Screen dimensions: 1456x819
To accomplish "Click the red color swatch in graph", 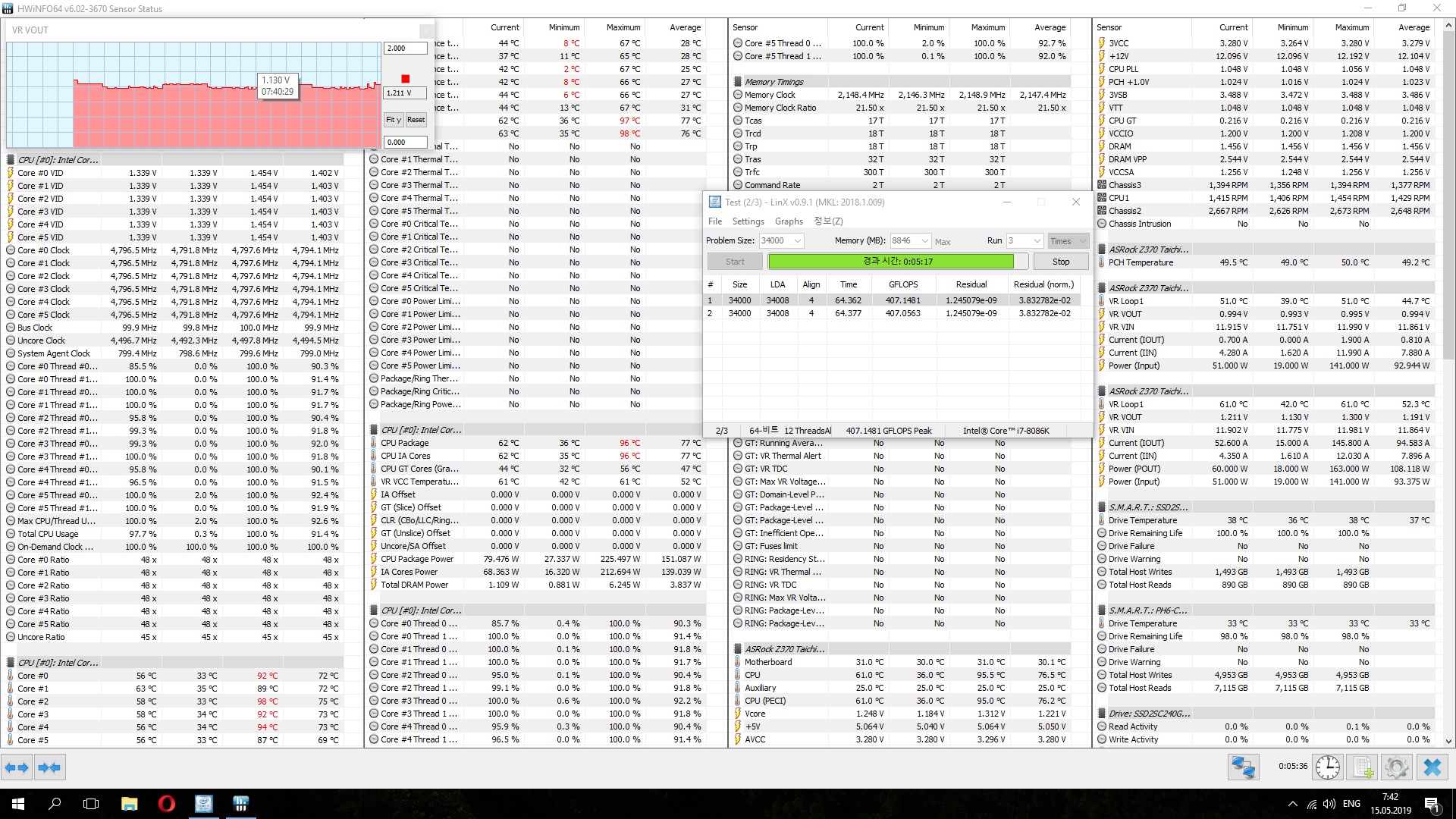I will [405, 79].
